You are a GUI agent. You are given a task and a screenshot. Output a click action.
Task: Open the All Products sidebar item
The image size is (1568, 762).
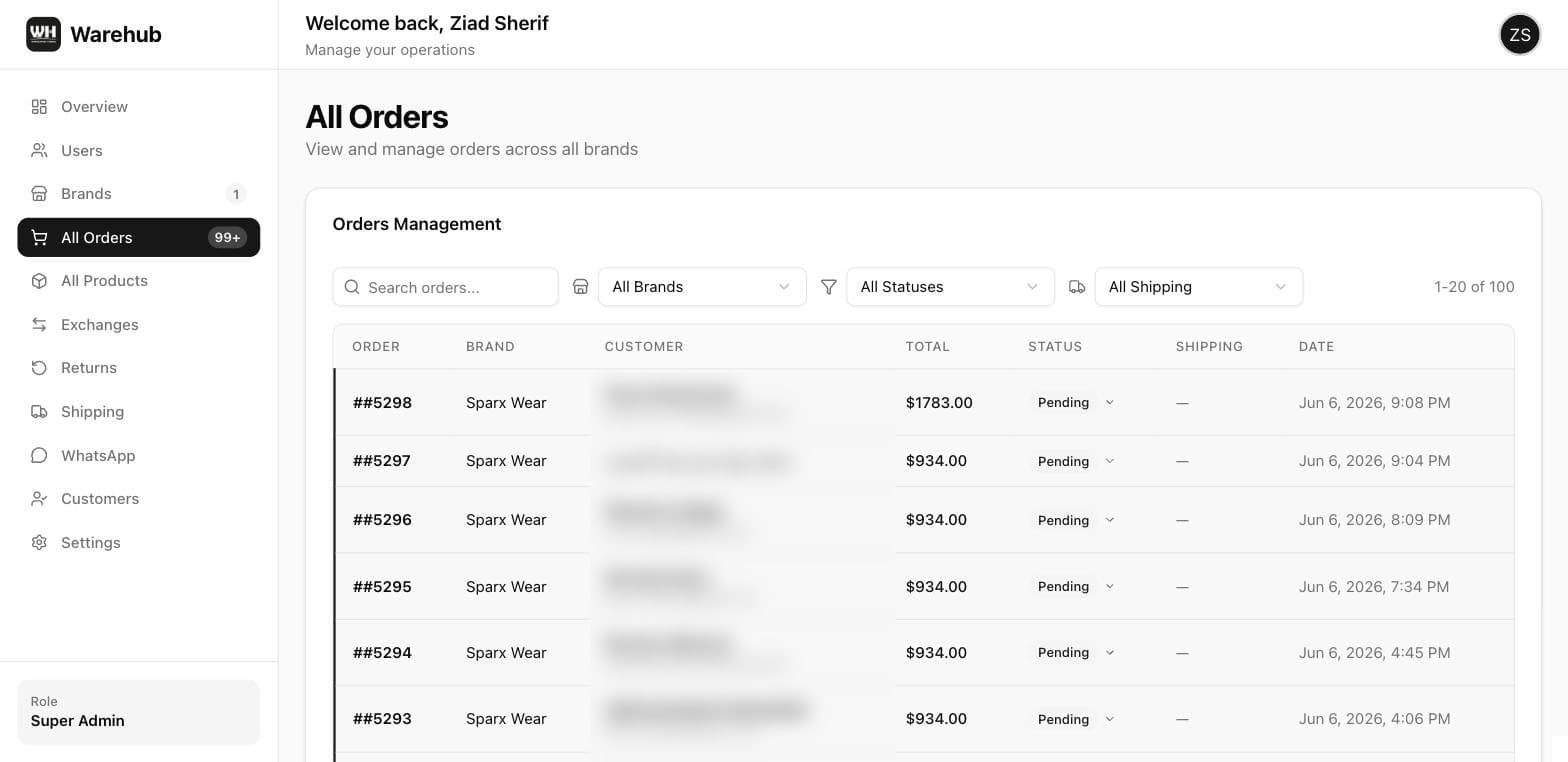[x=138, y=280]
